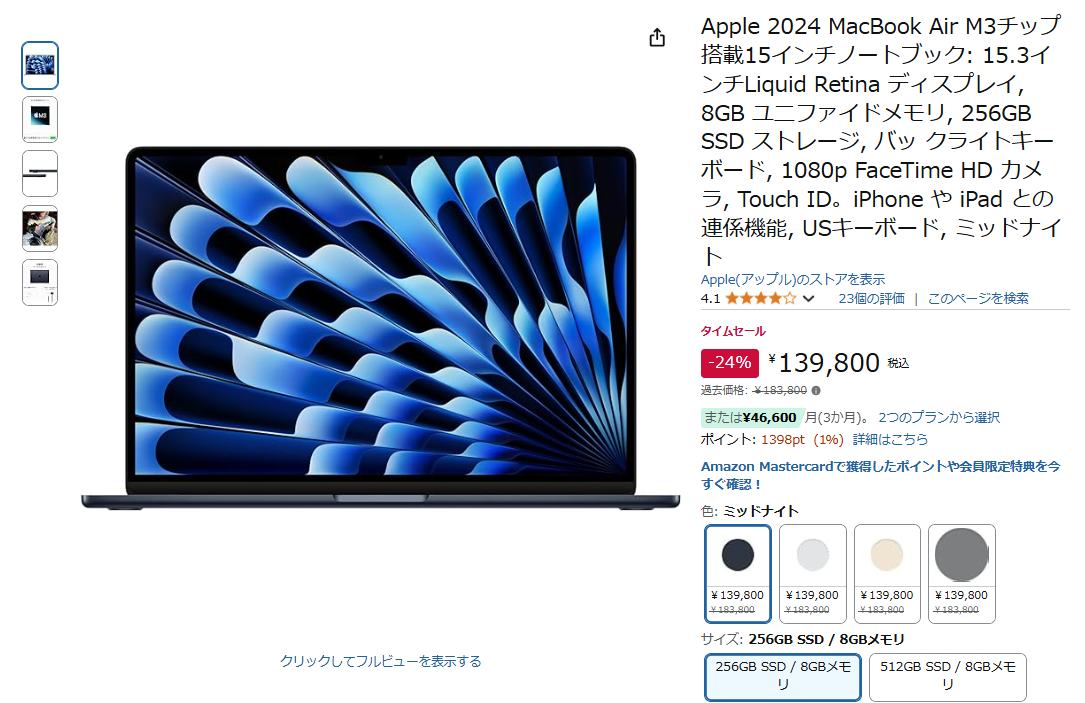Choose the Midnight color swatch
1085x703 pixels.
pos(738,574)
